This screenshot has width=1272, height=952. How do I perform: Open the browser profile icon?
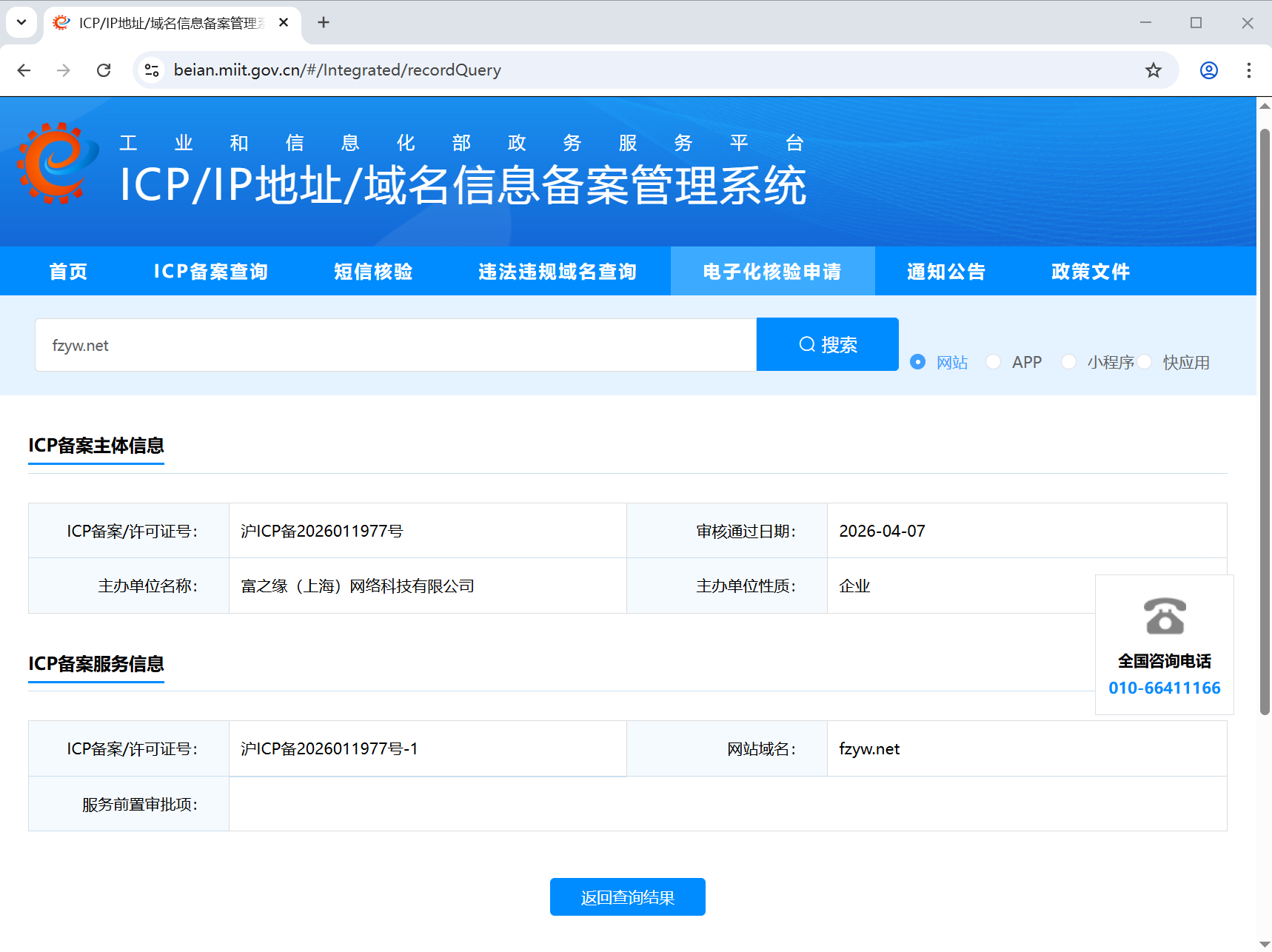point(1208,70)
